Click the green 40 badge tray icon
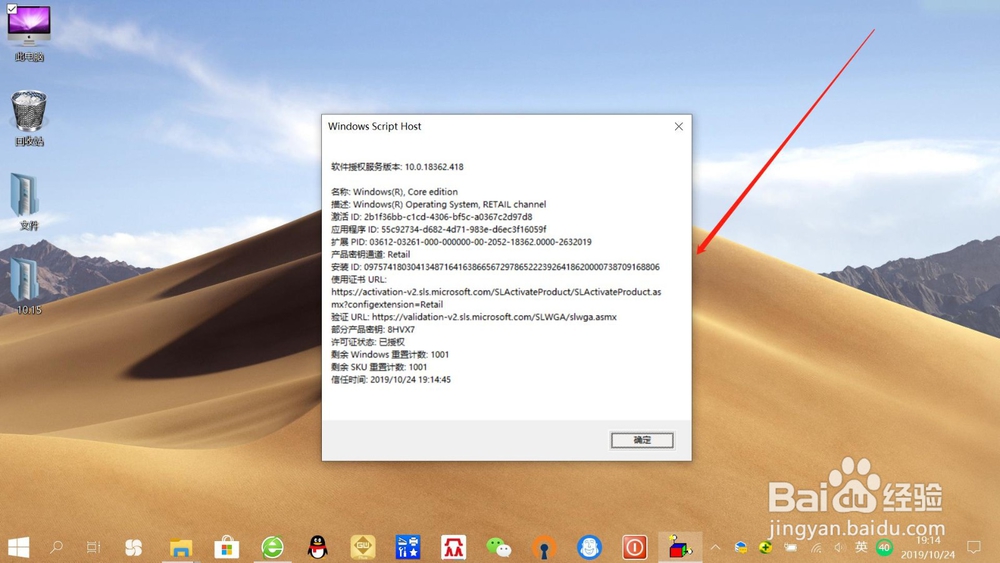1000x563 pixels. pyautogui.click(x=885, y=547)
